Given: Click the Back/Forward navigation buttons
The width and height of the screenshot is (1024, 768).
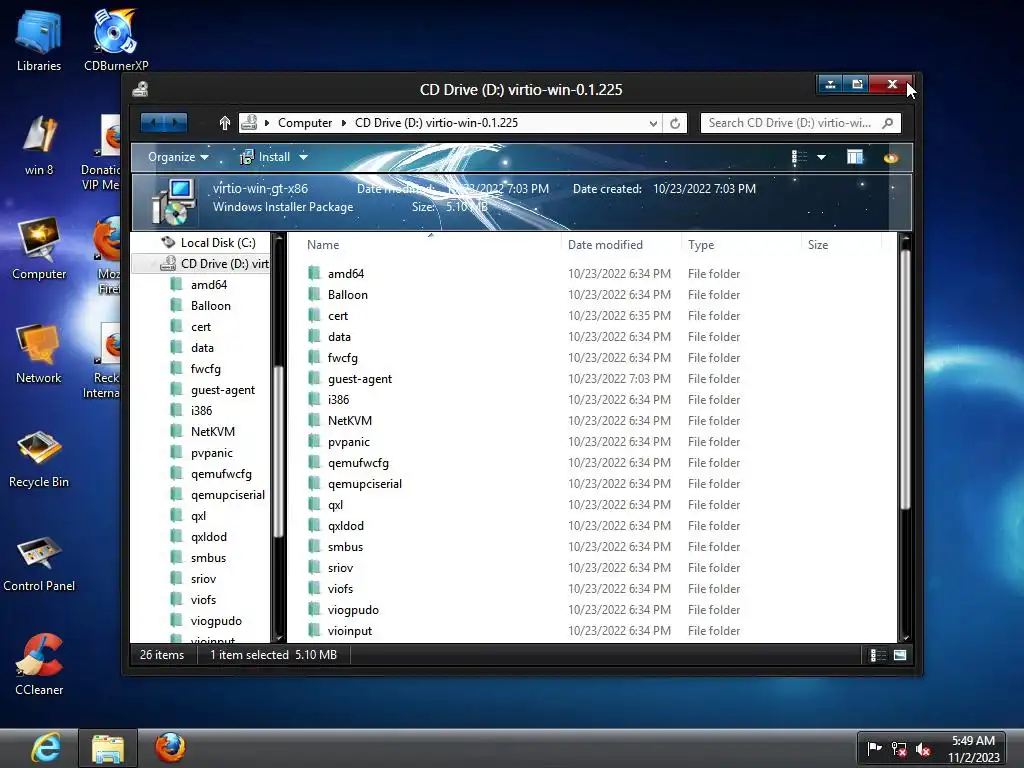Looking at the screenshot, I should click(x=164, y=122).
